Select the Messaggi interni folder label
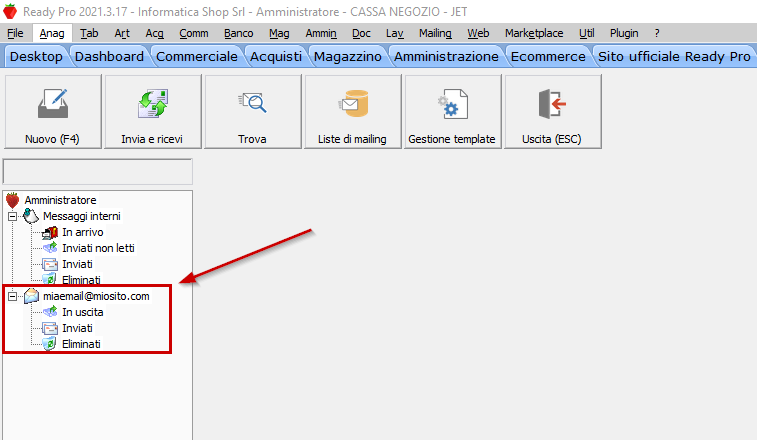757x440 pixels. [x=82, y=216]
